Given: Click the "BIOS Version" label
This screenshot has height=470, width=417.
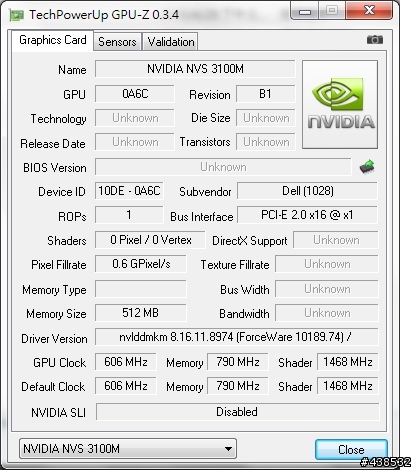Looking at the screenshot, I should coord(55,168).
